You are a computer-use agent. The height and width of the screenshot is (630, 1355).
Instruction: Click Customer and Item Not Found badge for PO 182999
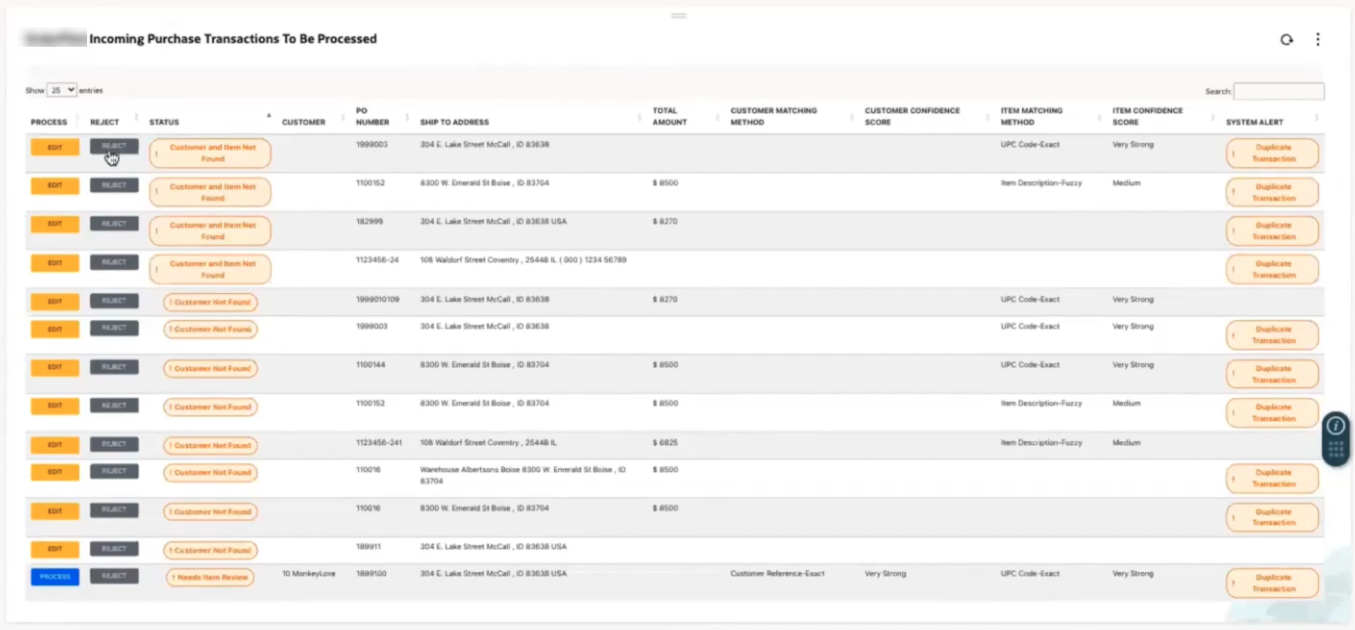point(210,231)
